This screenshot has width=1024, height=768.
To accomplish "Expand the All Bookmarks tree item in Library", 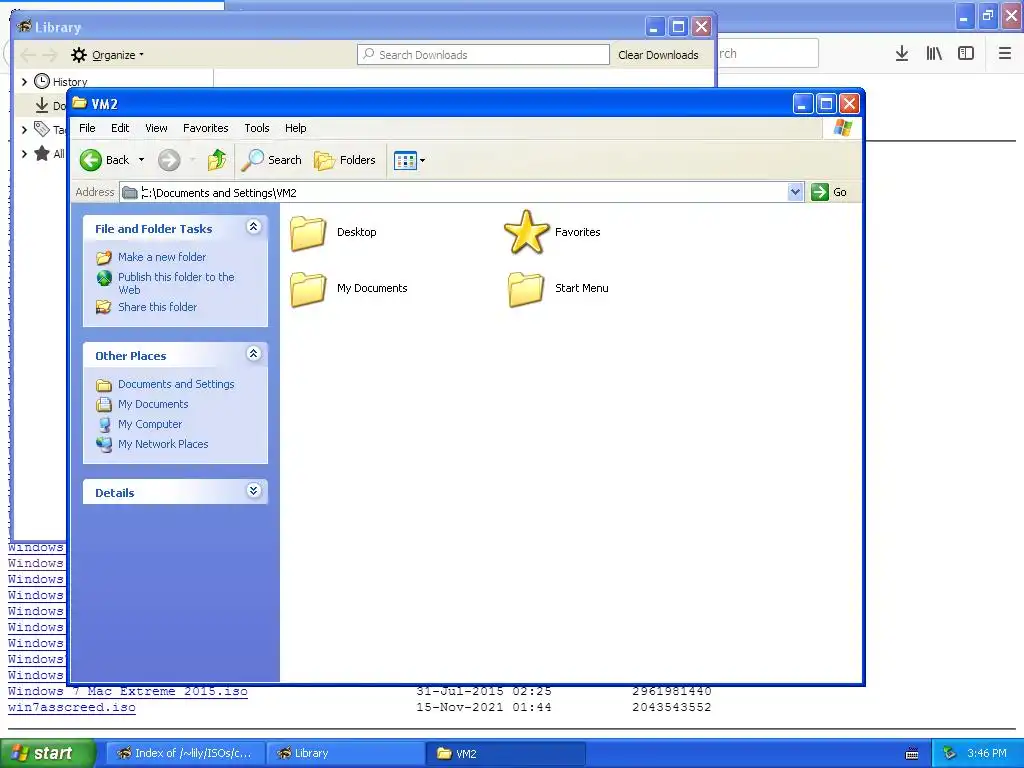I will (24, 154).
